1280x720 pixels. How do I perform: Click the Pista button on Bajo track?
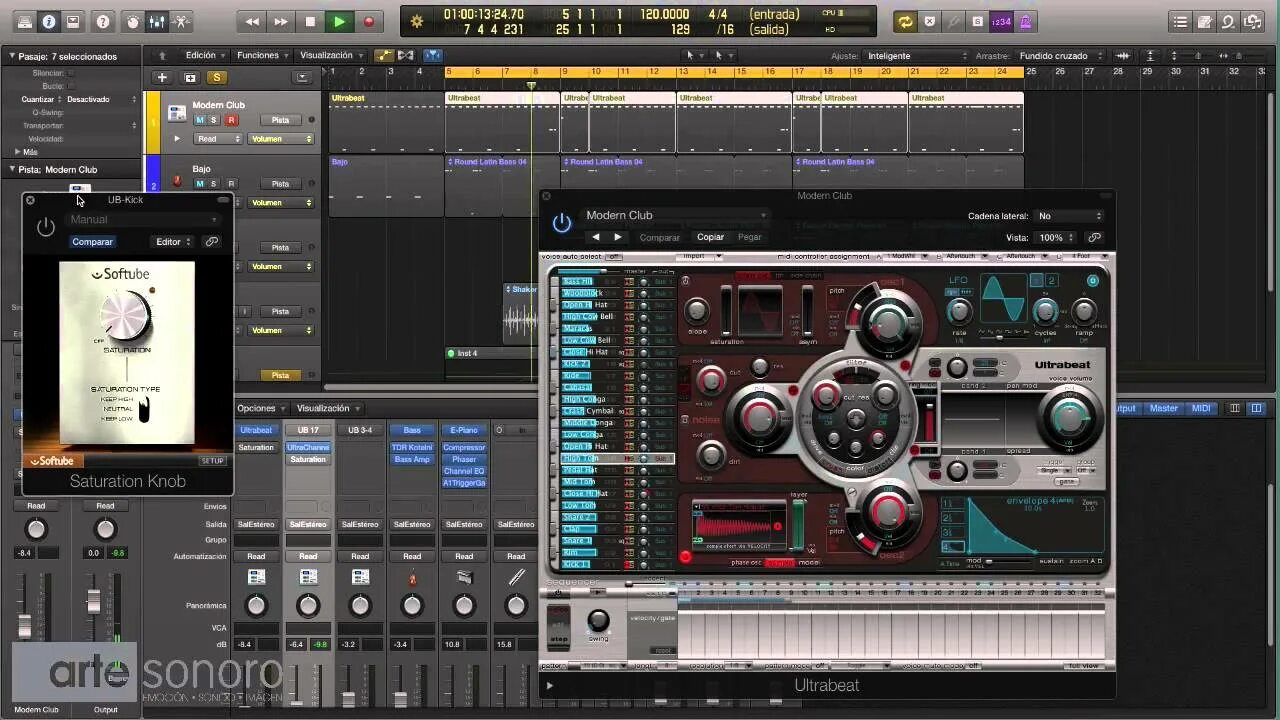280,184
